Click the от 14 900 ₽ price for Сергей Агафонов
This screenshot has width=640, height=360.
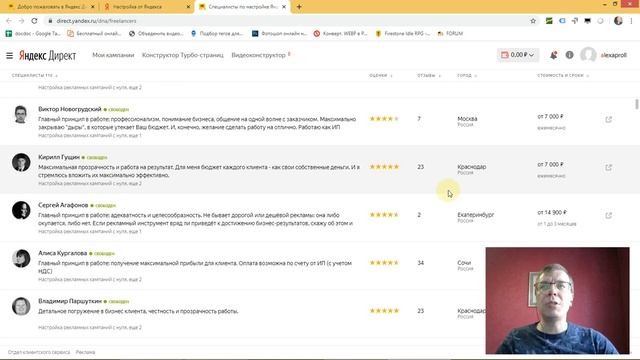pos(552,213)
